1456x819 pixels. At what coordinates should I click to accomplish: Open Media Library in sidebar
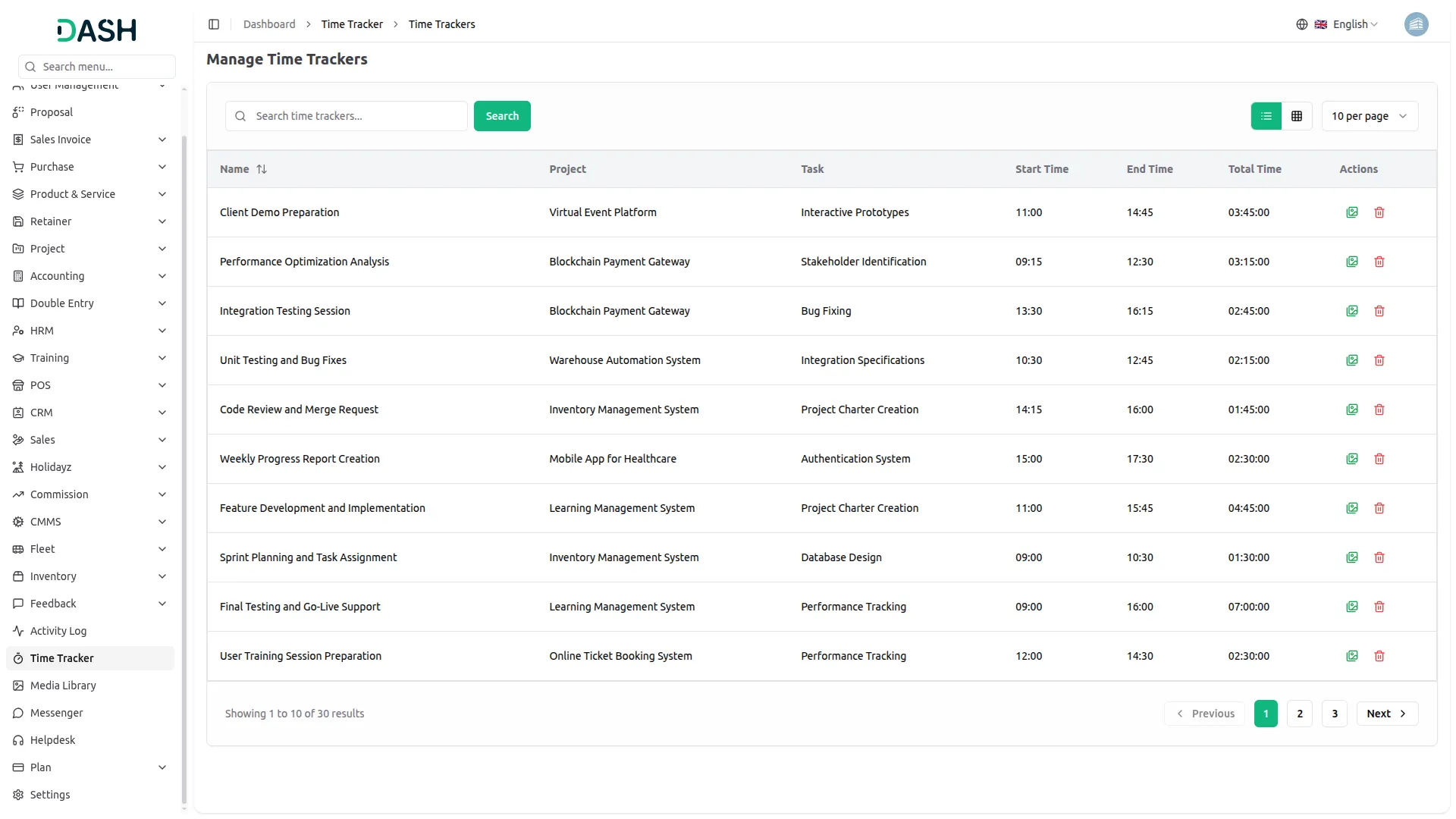[63, 686]
